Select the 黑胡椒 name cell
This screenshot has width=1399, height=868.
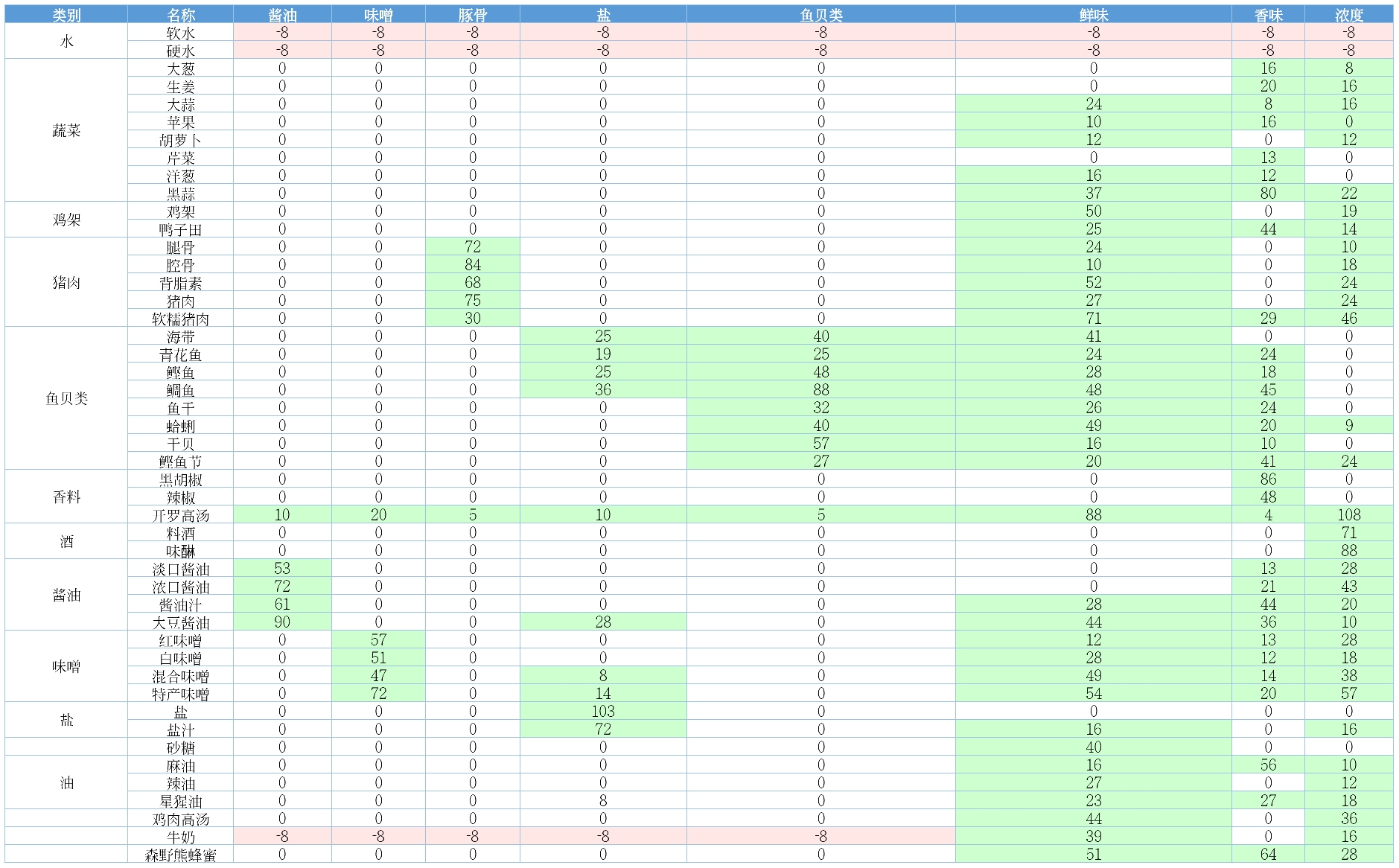[x=180, y=479]
